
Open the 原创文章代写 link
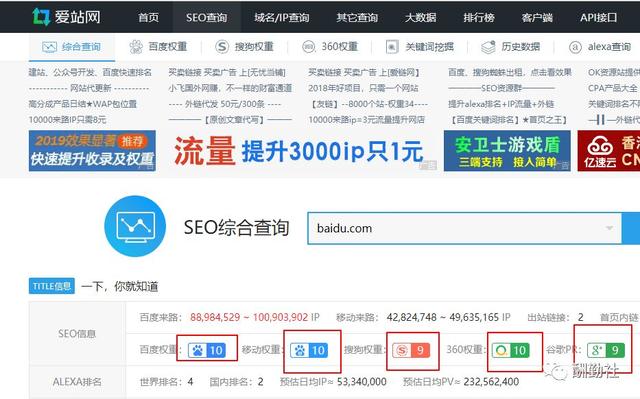point(230,120)
